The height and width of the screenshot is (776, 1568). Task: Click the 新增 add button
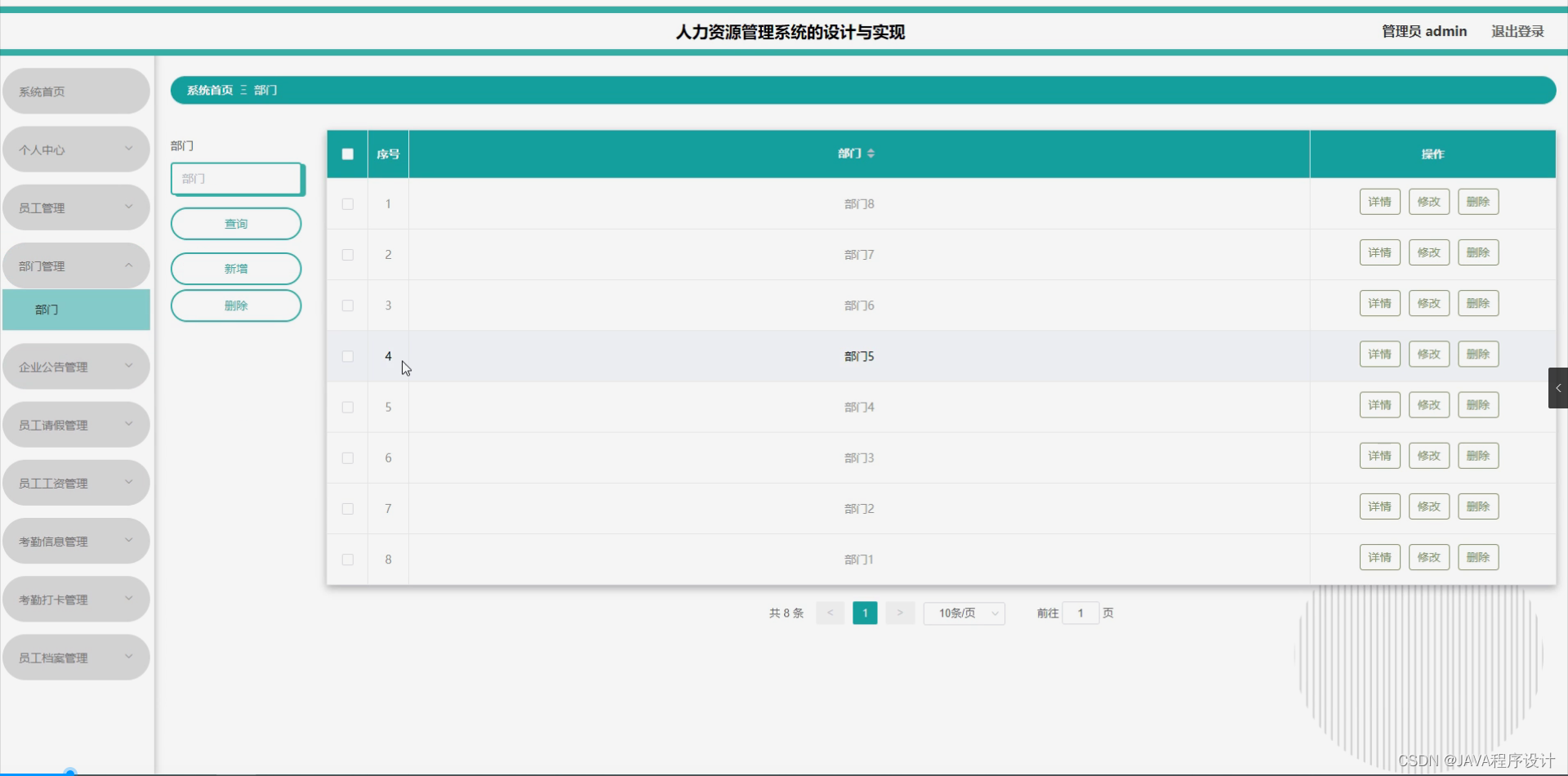[x=236, y=269]
